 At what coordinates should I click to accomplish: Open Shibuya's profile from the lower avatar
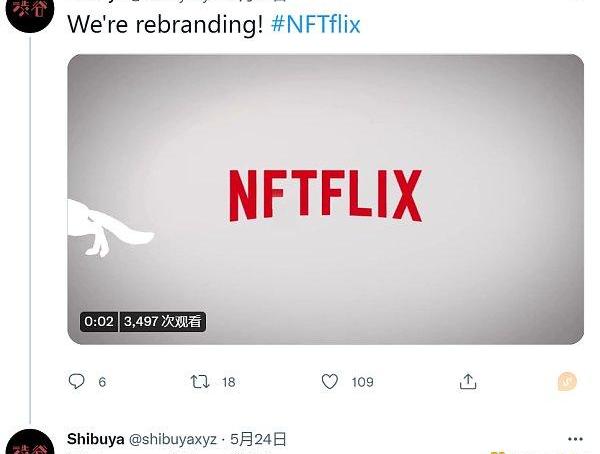(30, 444)
